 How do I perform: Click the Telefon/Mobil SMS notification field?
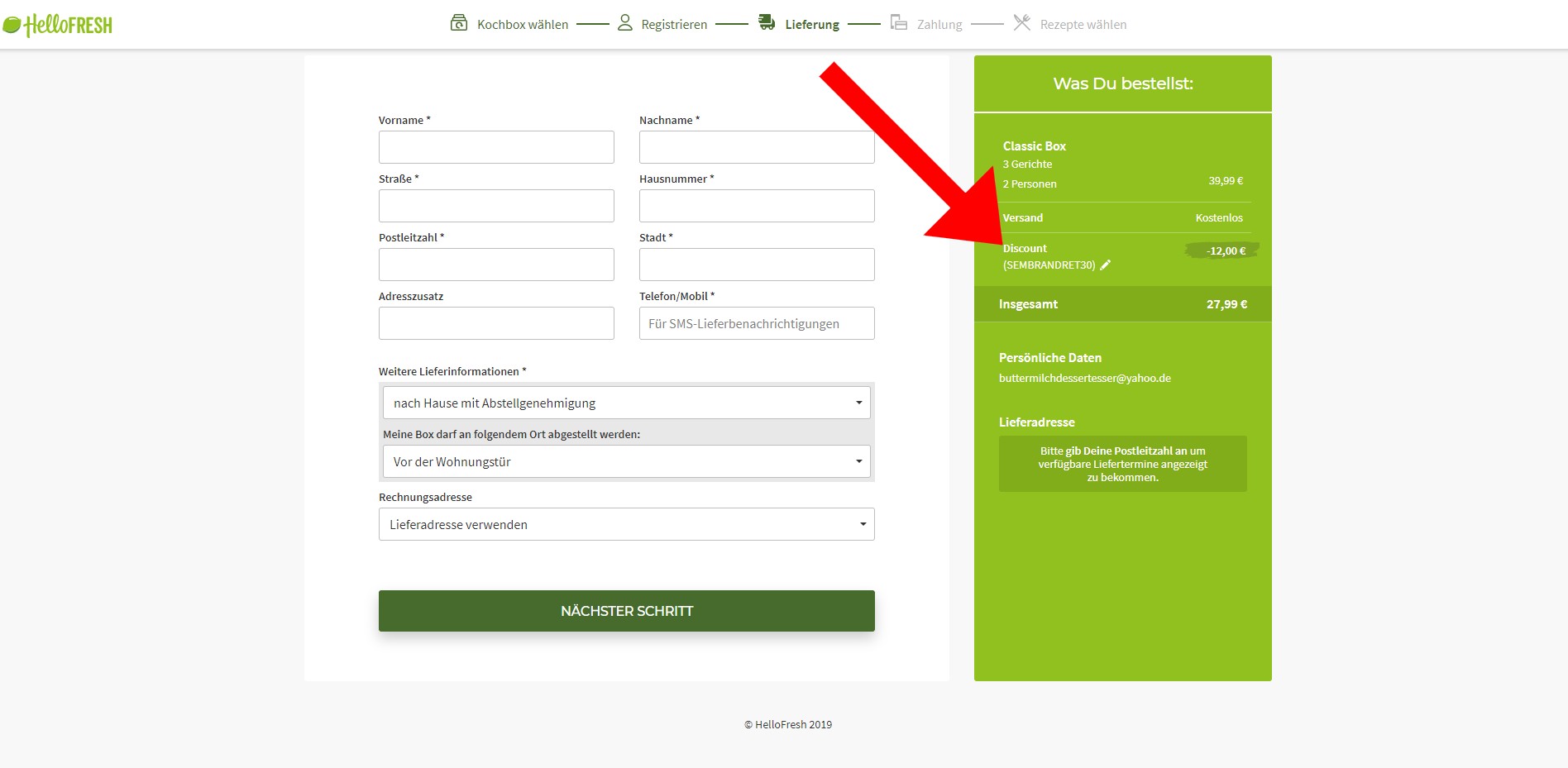point(756,322)
